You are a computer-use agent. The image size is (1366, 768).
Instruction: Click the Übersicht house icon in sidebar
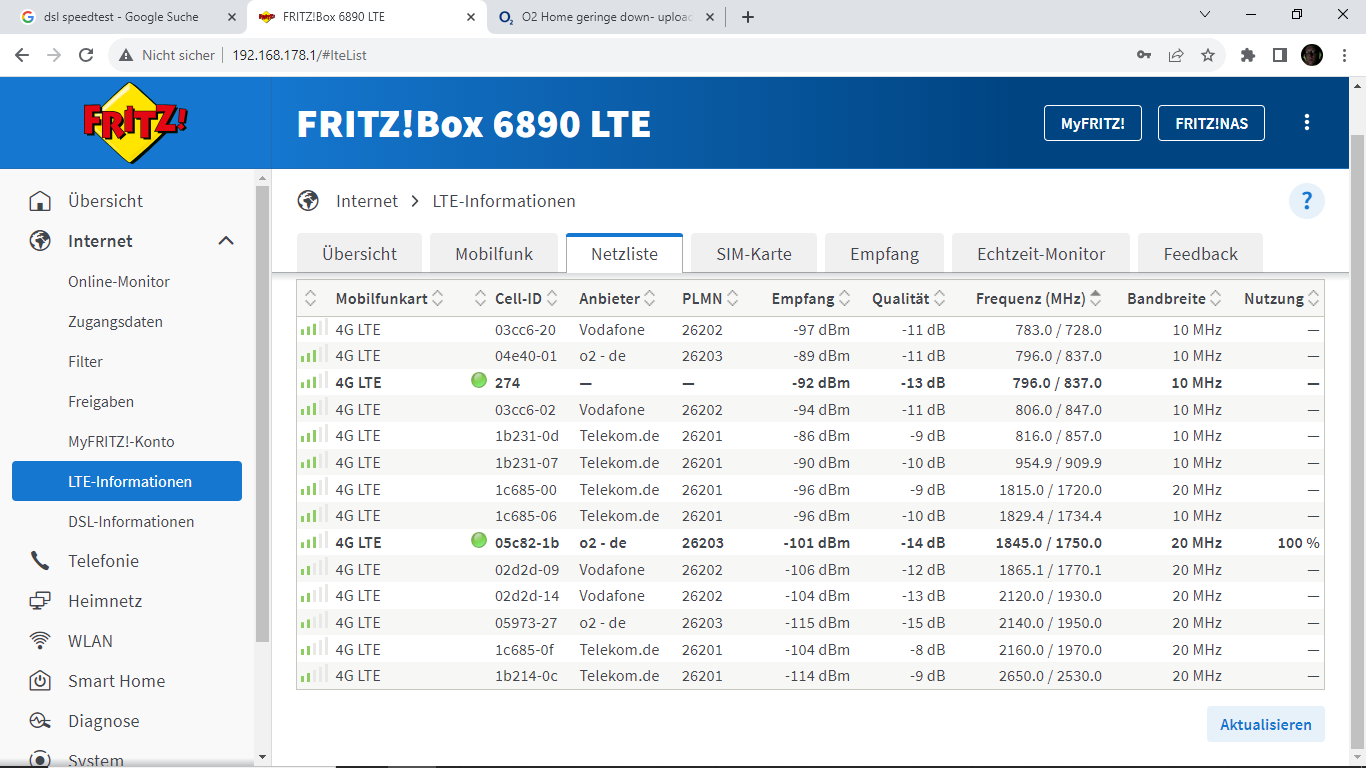click(40, 201)
